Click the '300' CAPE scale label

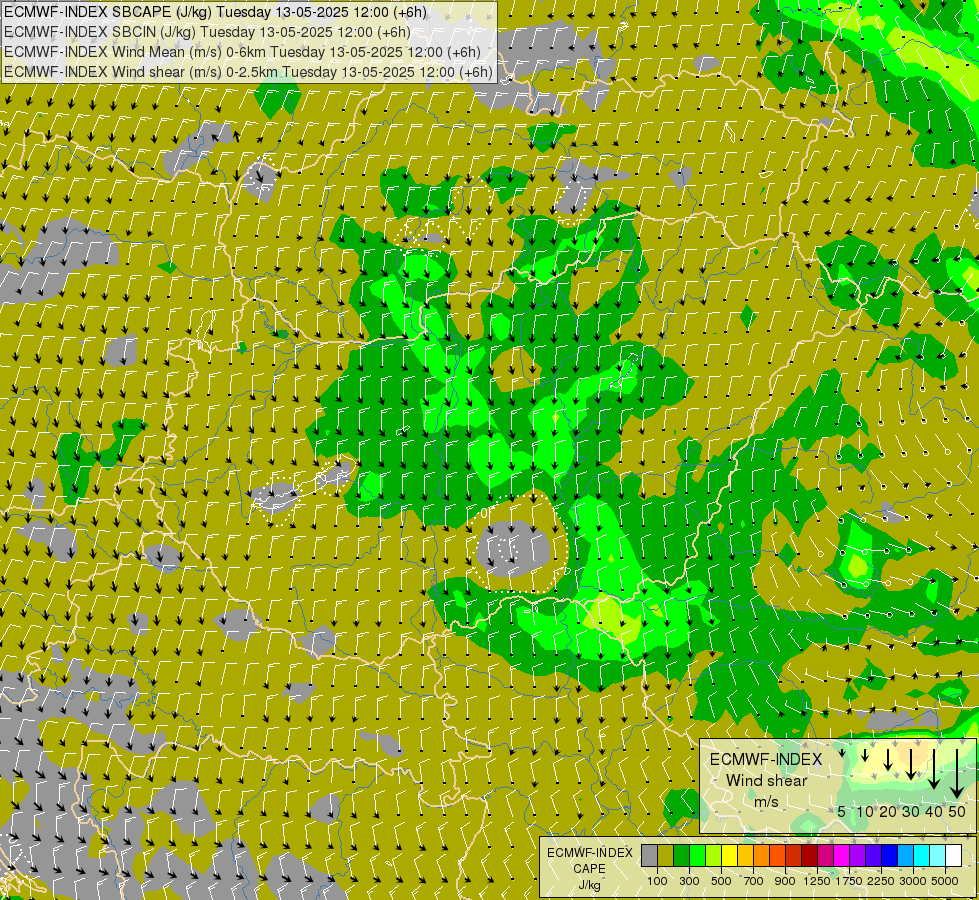pyautogui.click(x=689, y=881)
